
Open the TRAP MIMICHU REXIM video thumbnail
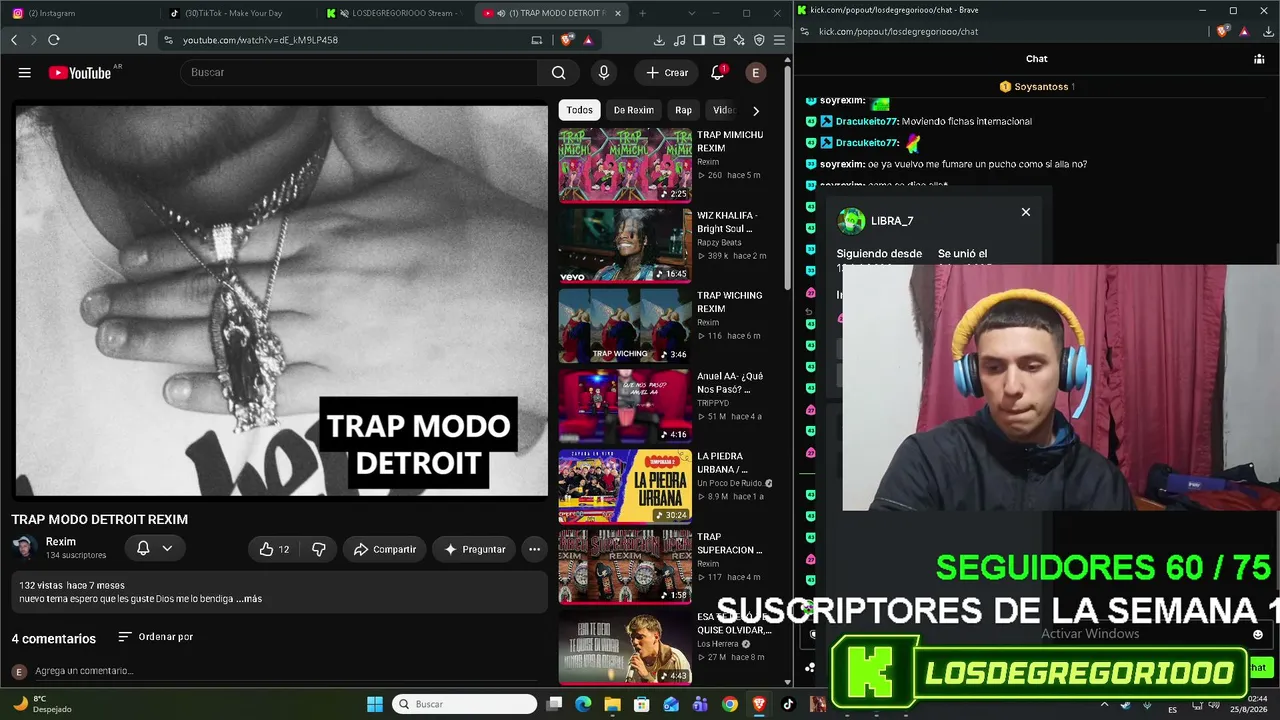(x=625, y=165)
